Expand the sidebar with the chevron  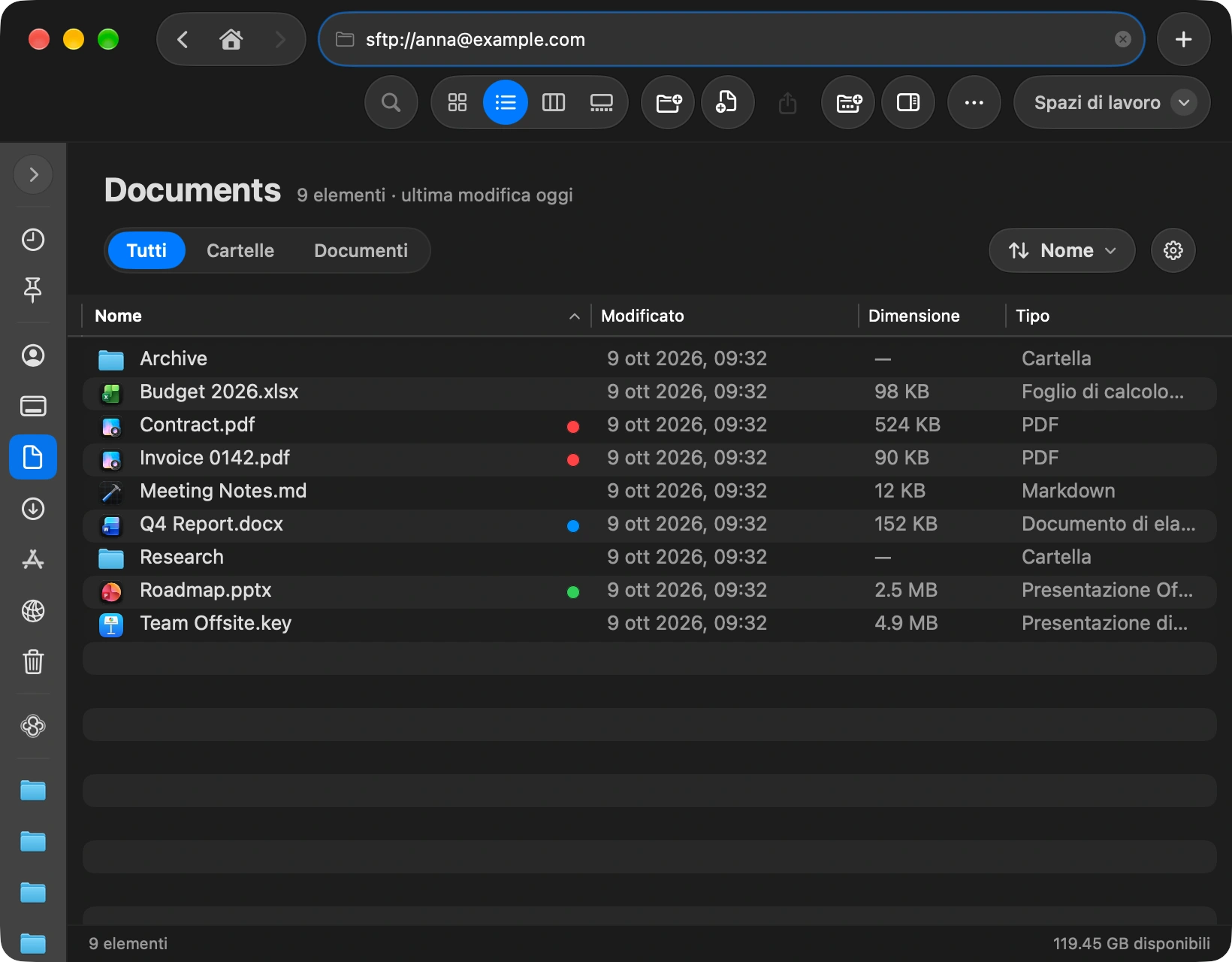(33, 174)
